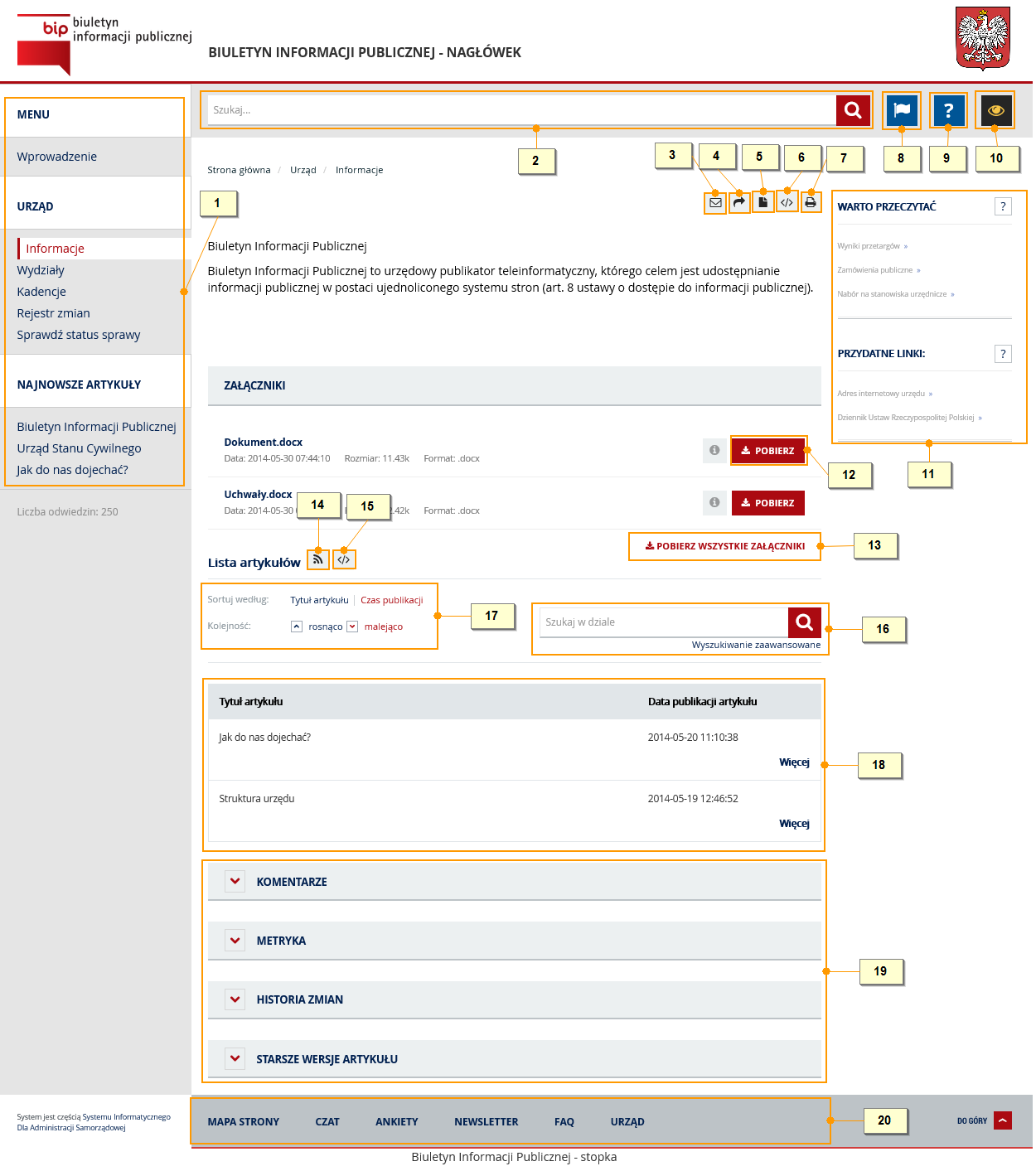Expand the METRYKA section
Screen dimensions: 1036x1171
click(x=235, y=941)
